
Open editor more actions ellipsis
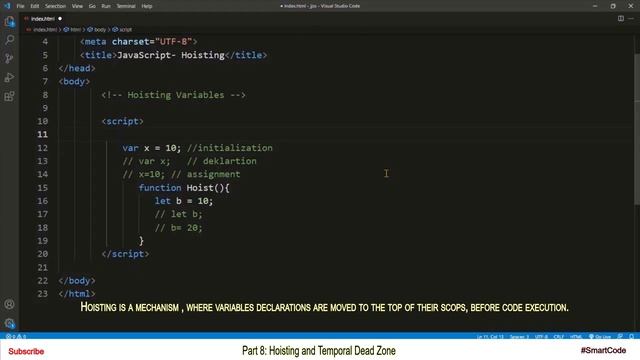pyautogui.click(x=631, y=18)
